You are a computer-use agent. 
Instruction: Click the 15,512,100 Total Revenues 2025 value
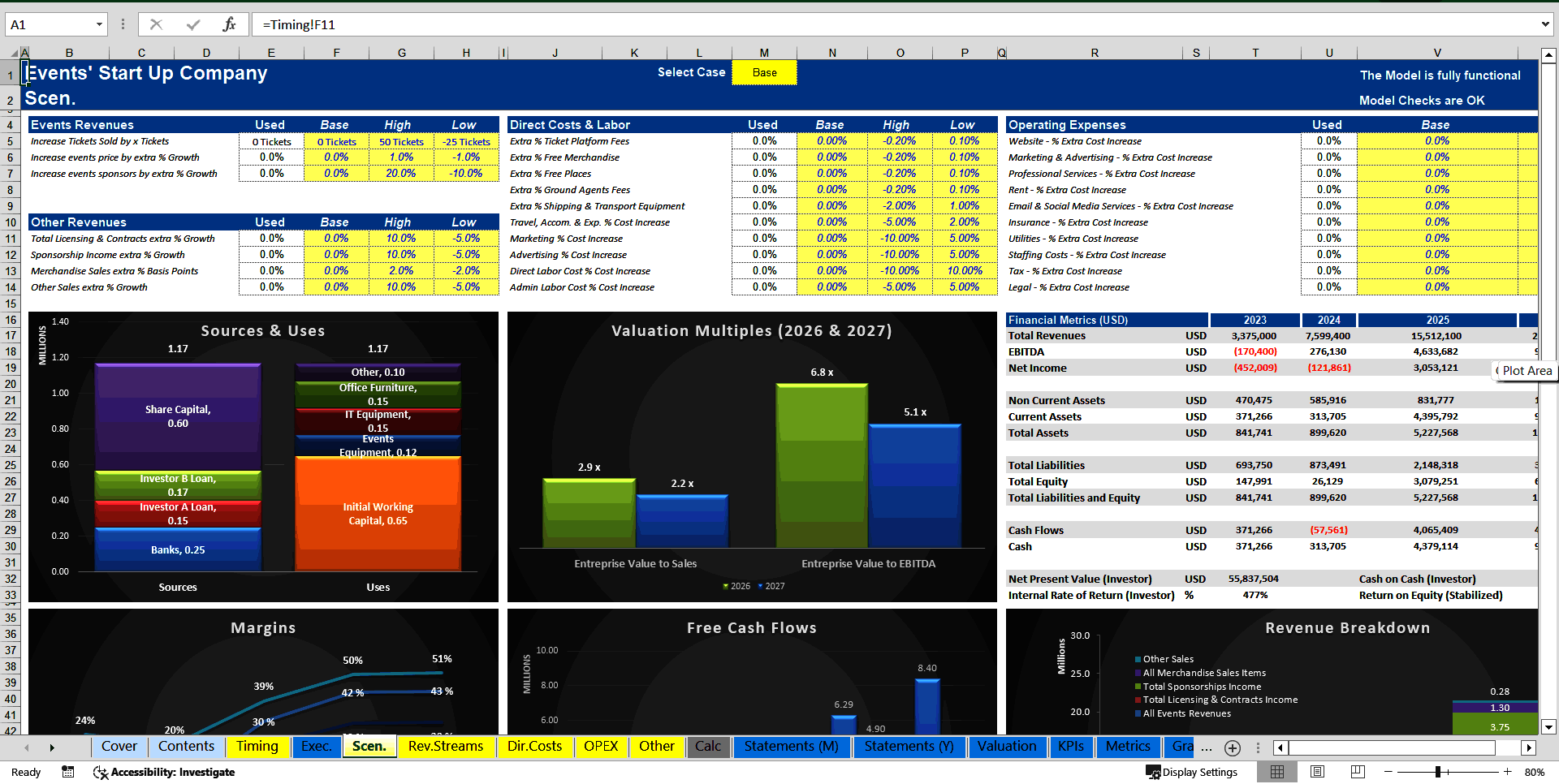tap(1436, 336)
